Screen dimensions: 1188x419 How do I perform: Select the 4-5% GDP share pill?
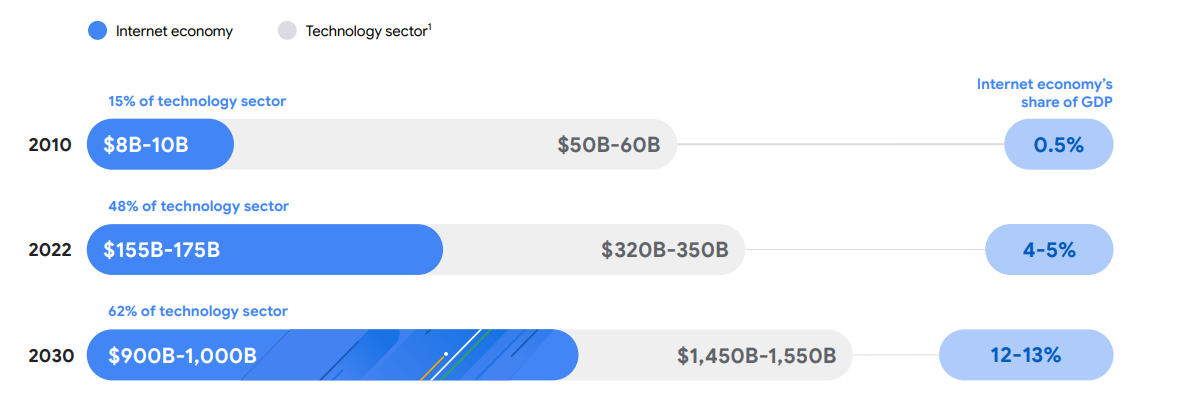point(1049,249)
